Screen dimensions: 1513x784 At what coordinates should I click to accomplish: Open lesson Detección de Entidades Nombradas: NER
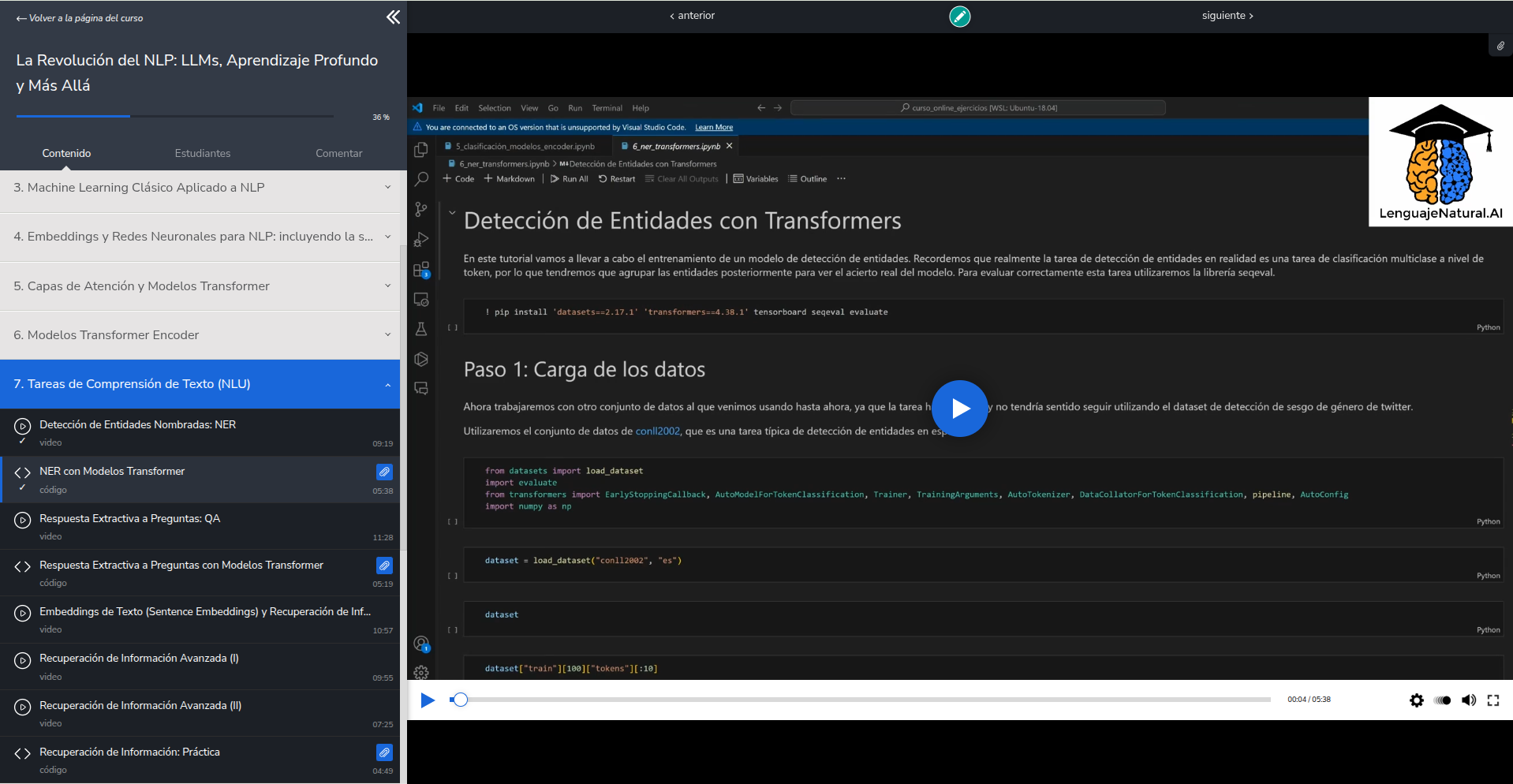tap(200, 432)
